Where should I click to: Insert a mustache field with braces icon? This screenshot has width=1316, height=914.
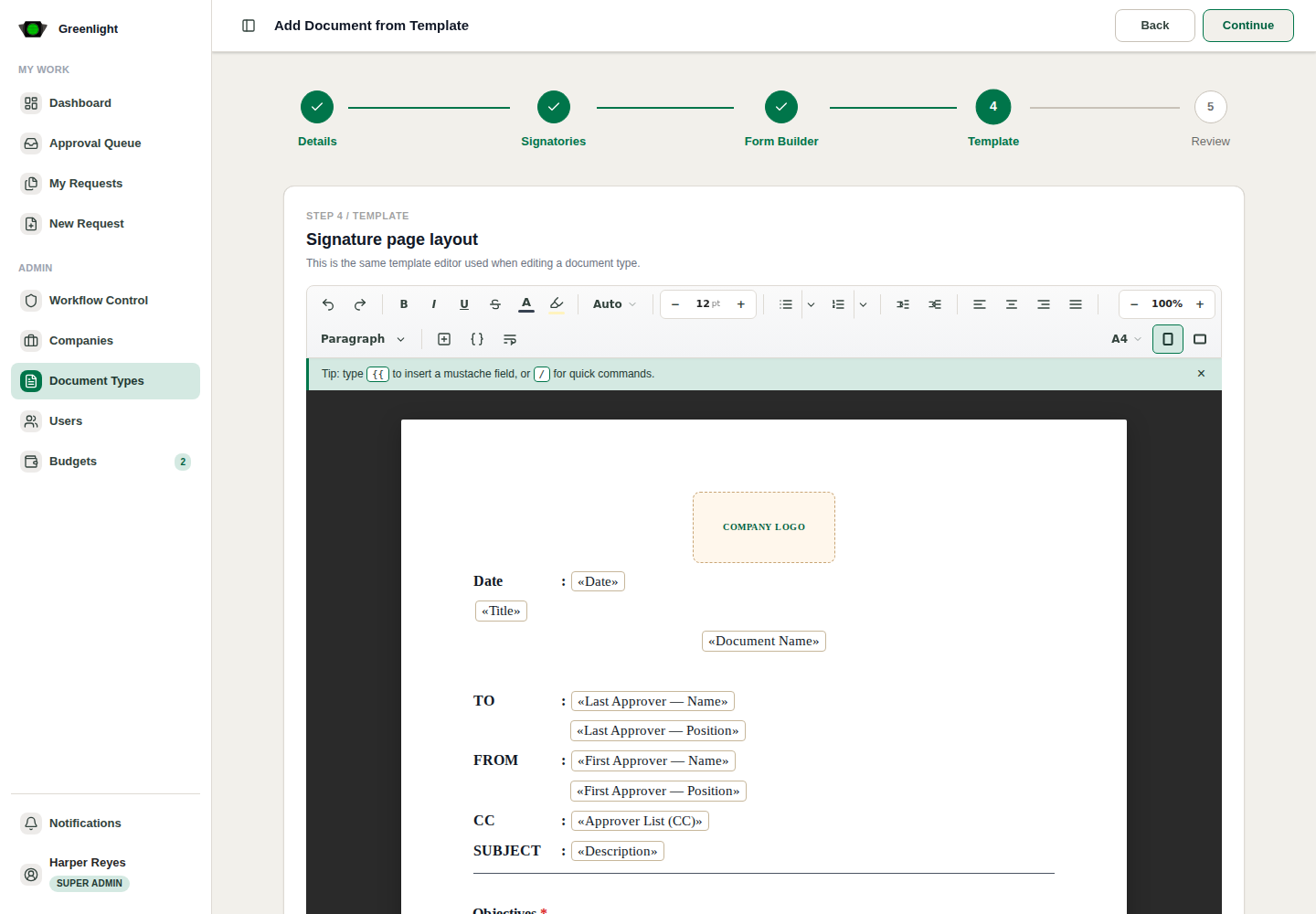pyautogui.click(x=477, y=339)
